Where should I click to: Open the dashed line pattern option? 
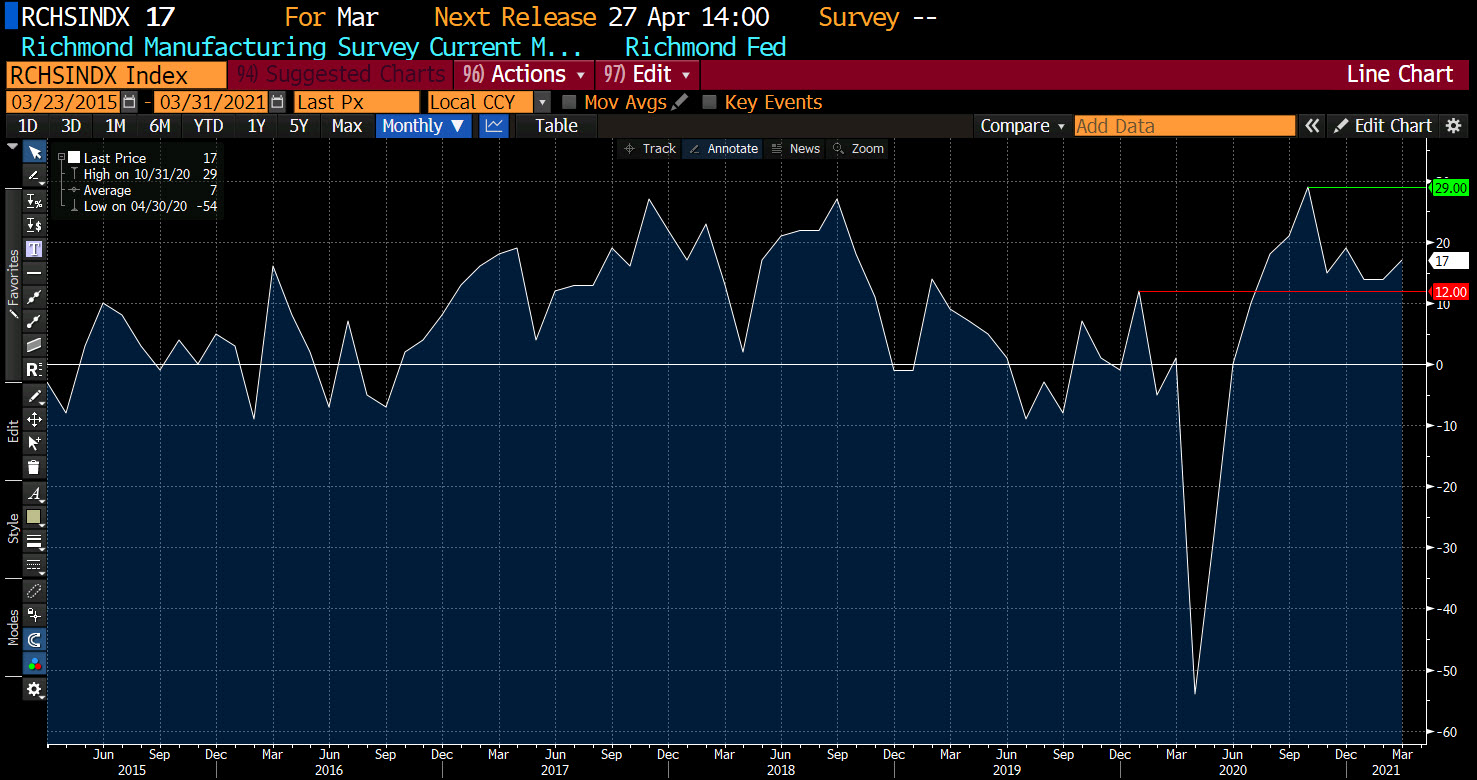coord(34,565)
